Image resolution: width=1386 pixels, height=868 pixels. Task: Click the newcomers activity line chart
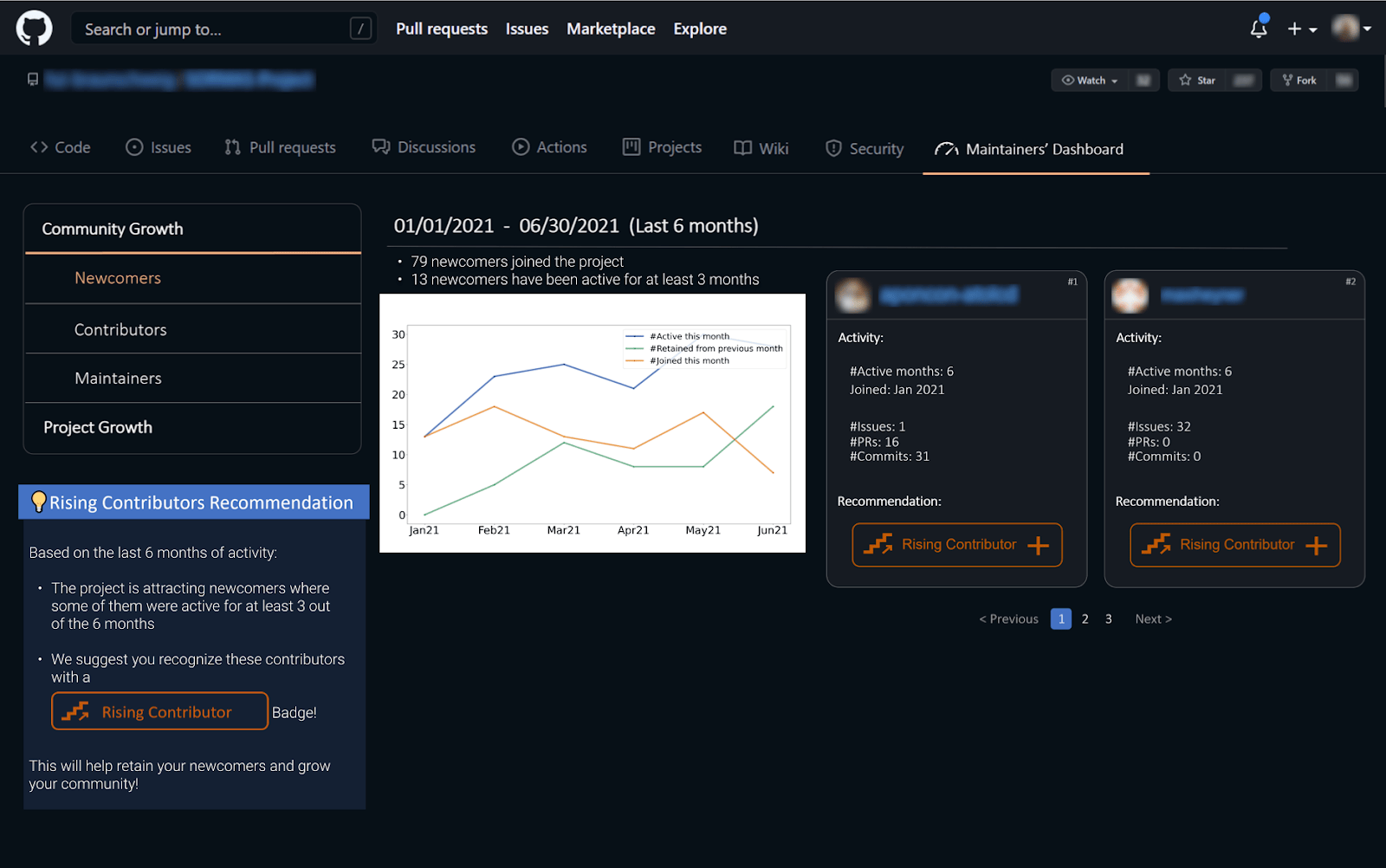coord(593,424)
